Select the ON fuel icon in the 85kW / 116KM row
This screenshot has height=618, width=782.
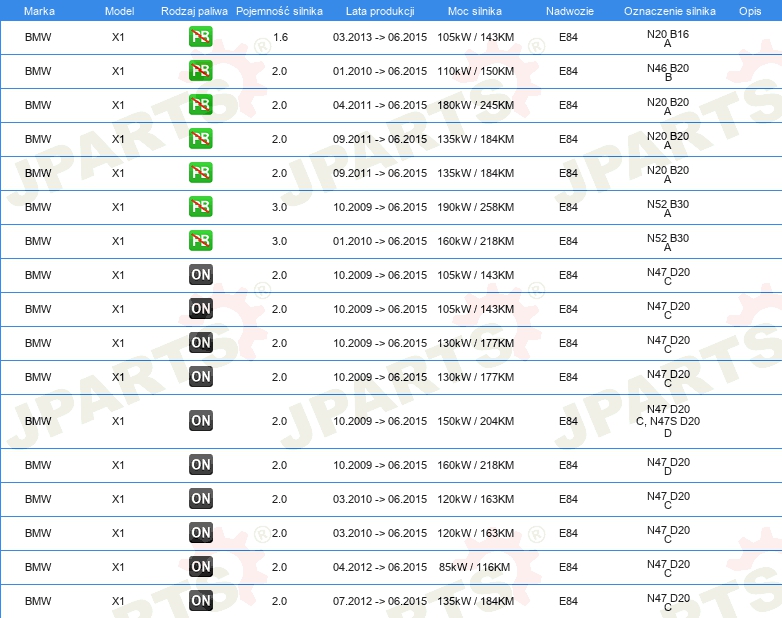click(x=200, y=567)
